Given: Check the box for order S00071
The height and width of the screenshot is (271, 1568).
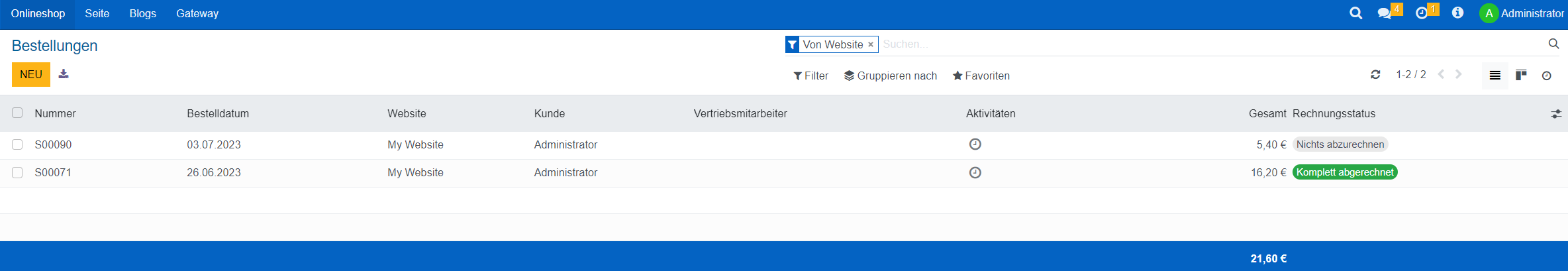Looking at the screenshot, I should coord(17,172).
